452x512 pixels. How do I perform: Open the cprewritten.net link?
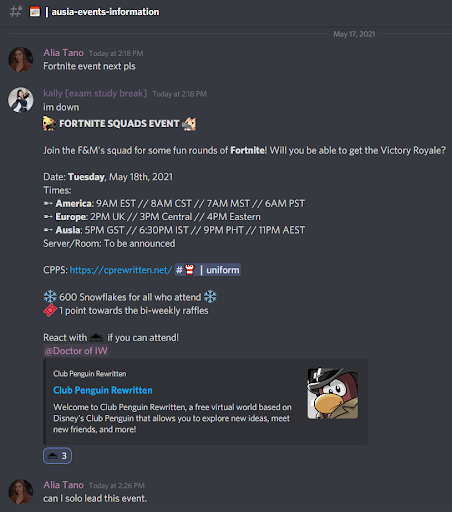click(x=121, y=270)
